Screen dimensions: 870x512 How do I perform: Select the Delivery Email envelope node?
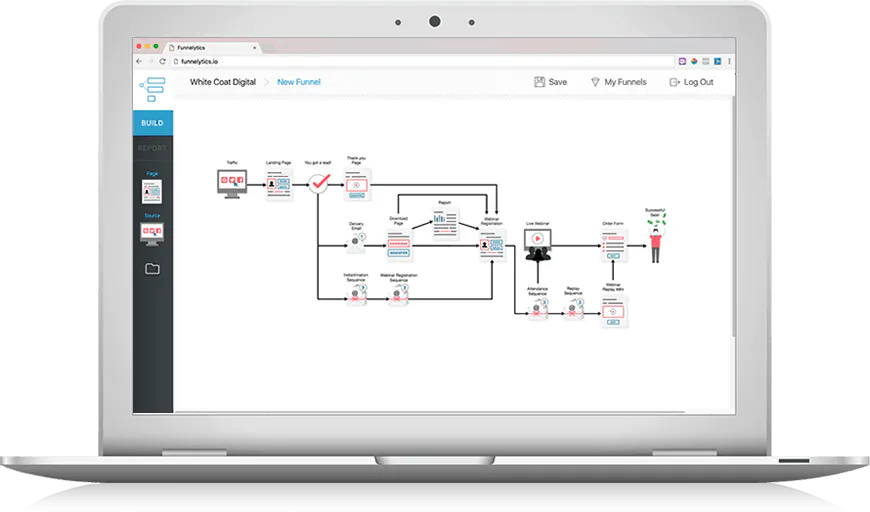point(356,243)
